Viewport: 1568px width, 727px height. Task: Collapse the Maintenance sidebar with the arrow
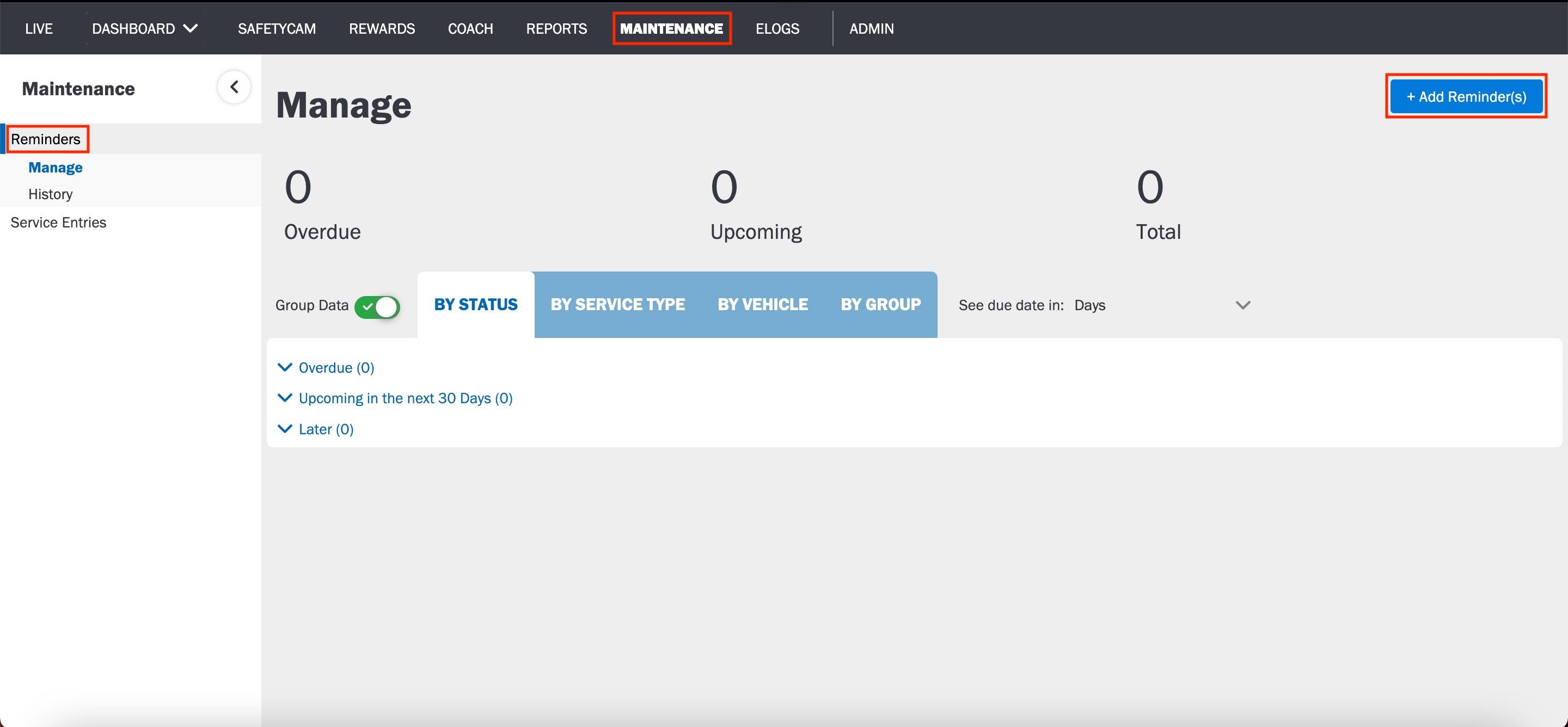234,88
